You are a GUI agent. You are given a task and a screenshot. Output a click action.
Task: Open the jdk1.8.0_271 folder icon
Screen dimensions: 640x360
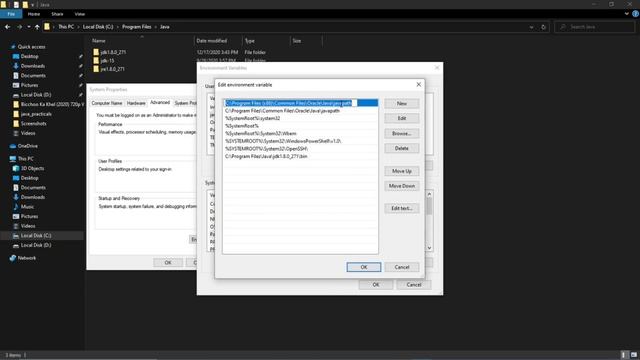point(96,52)
